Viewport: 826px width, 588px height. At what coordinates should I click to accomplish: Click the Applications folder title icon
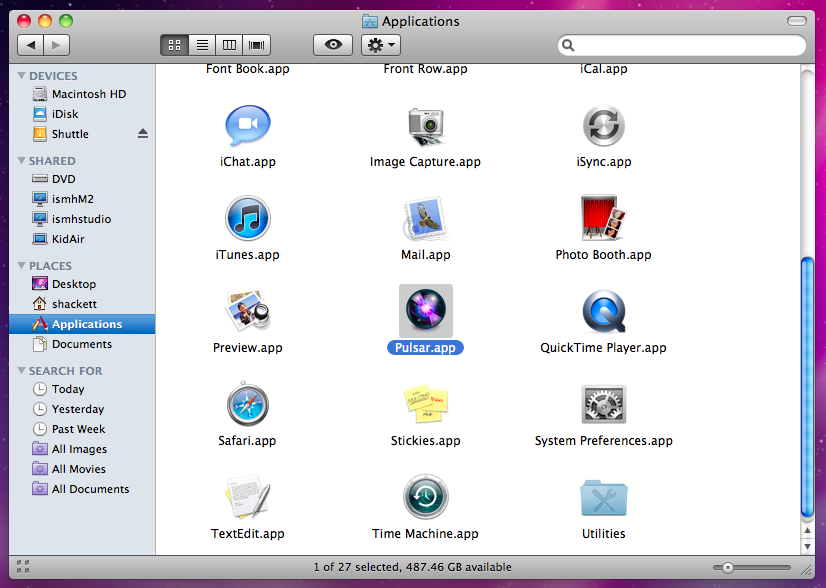370,21
